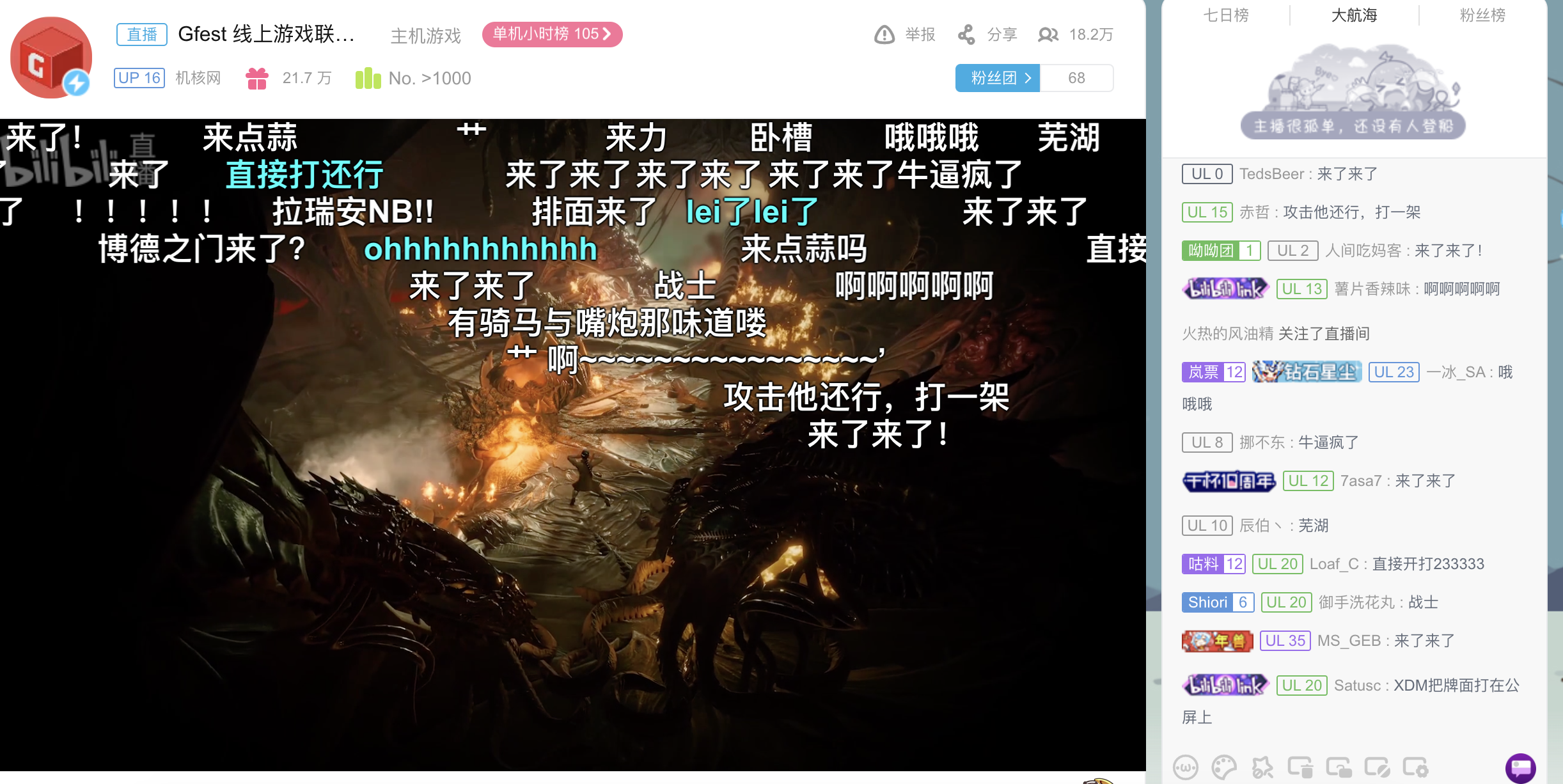The image size is (1563, 784).
Task: Click the 咕料 12 fan medal
Action: (x=1214, y=564)
